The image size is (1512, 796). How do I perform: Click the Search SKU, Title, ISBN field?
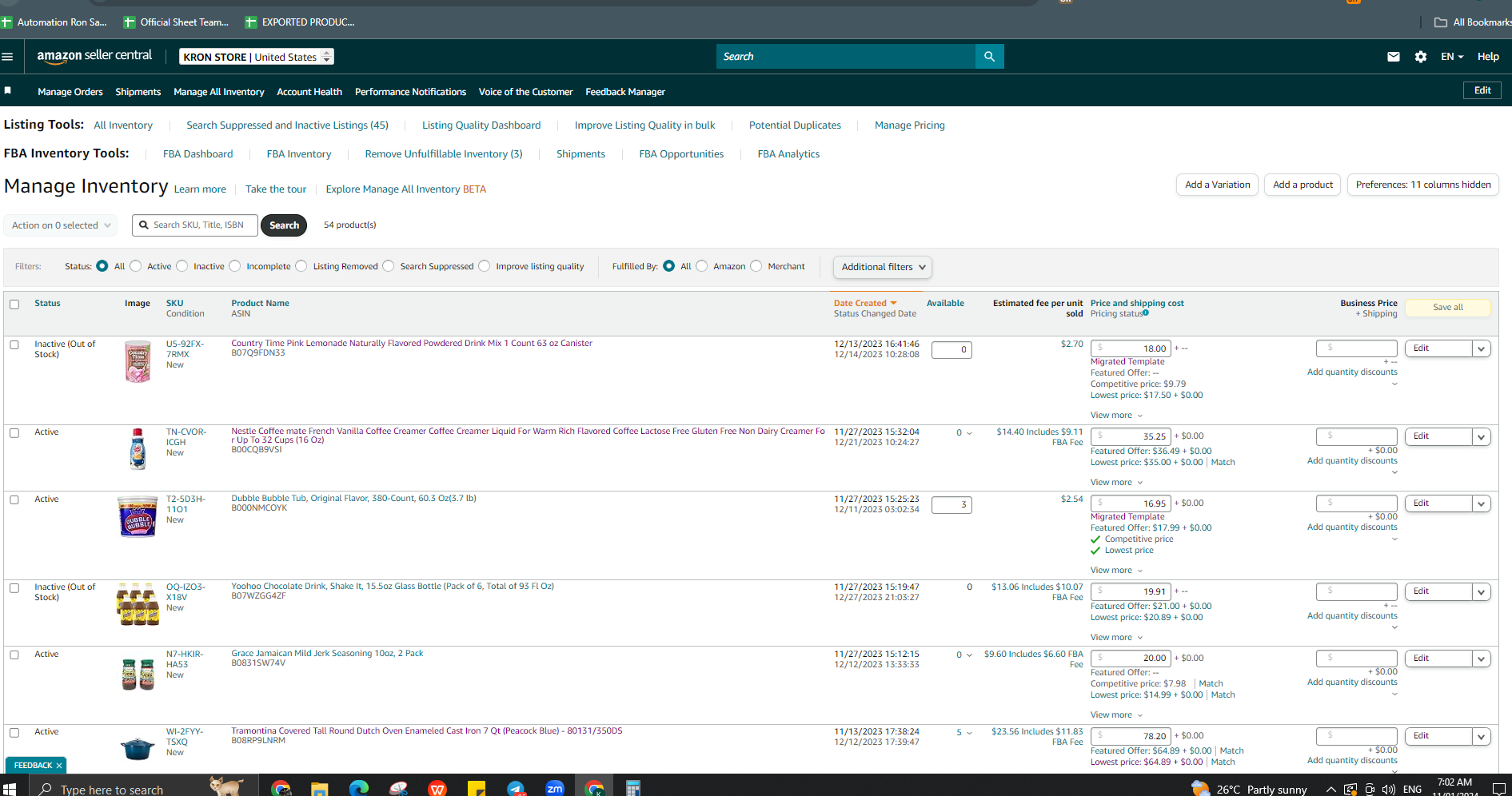[195, 225]
